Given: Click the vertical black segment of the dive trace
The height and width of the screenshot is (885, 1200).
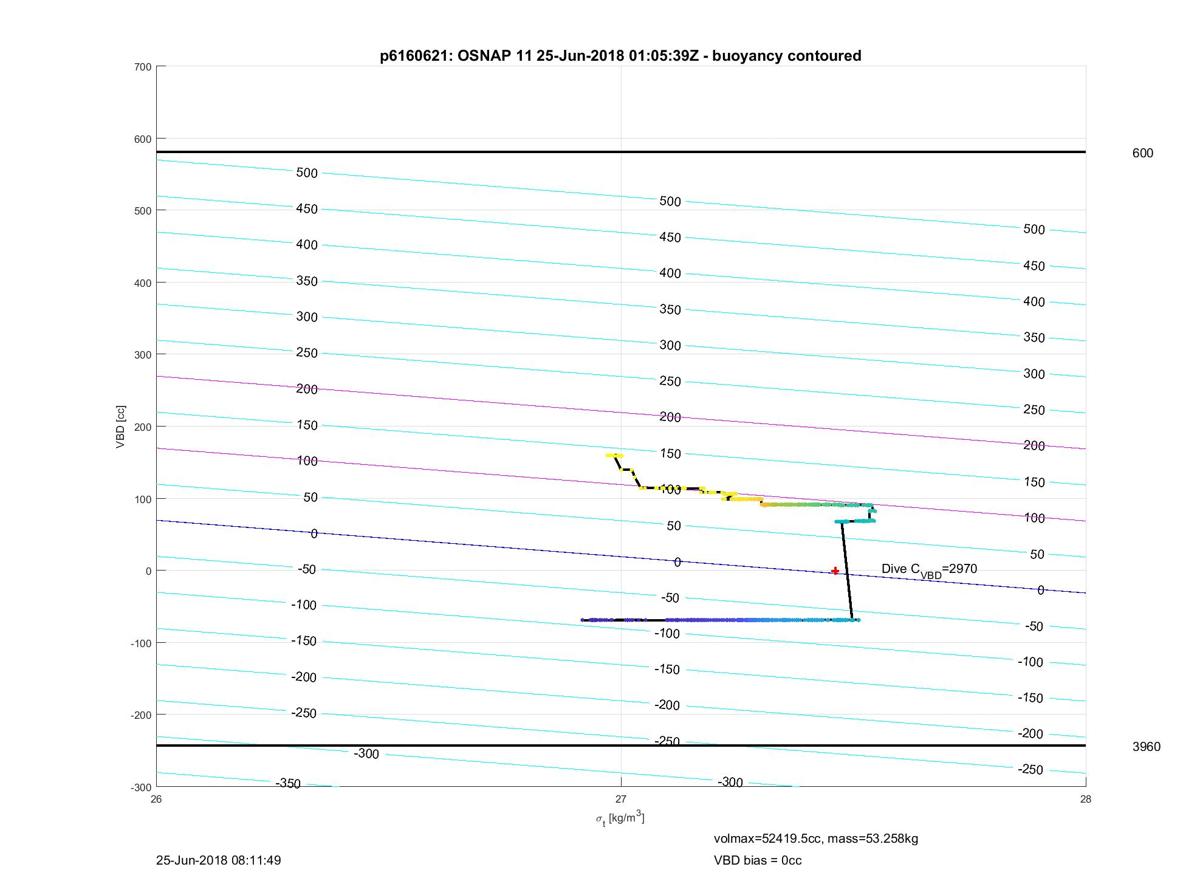Looking at the screenshot, I should coord(847,570).
